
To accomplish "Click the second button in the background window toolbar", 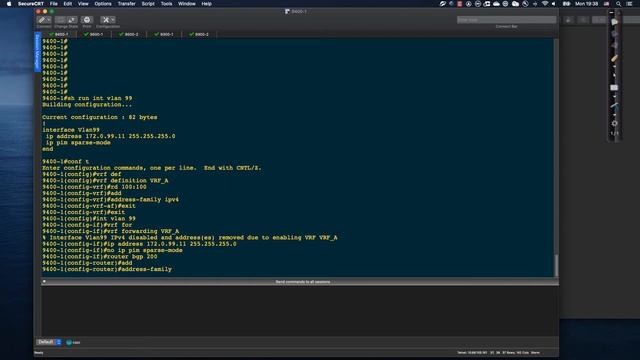I will click(584, 20).
